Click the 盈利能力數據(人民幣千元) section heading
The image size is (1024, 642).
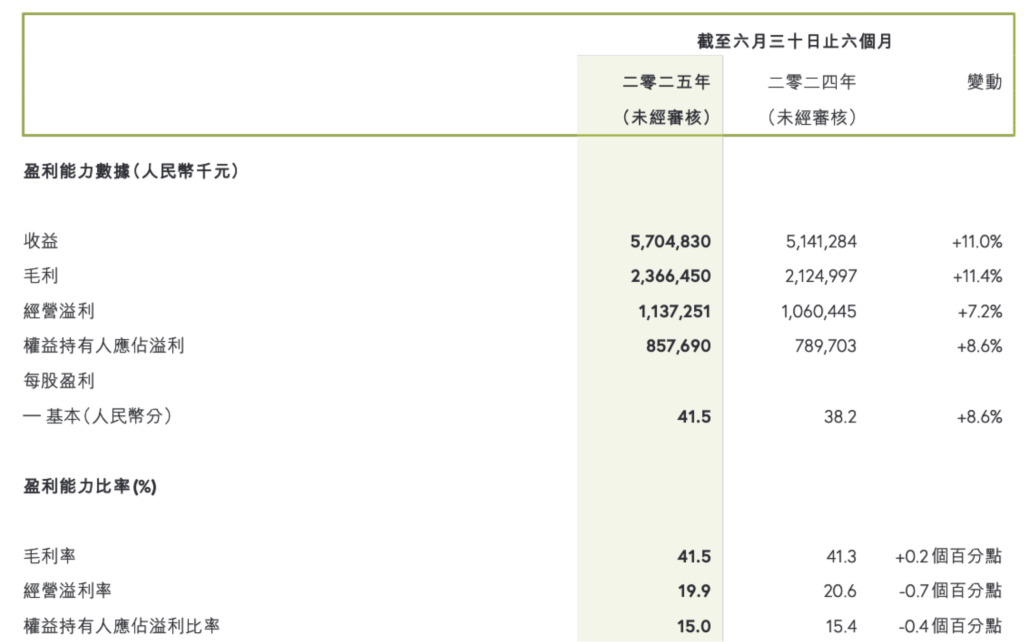(x=130, y=171)
